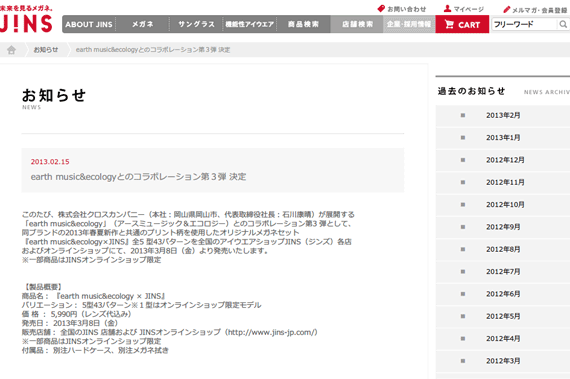Click the 商品名 line
The width and height of the screenshot is (570, 379).
click(93, 296)
